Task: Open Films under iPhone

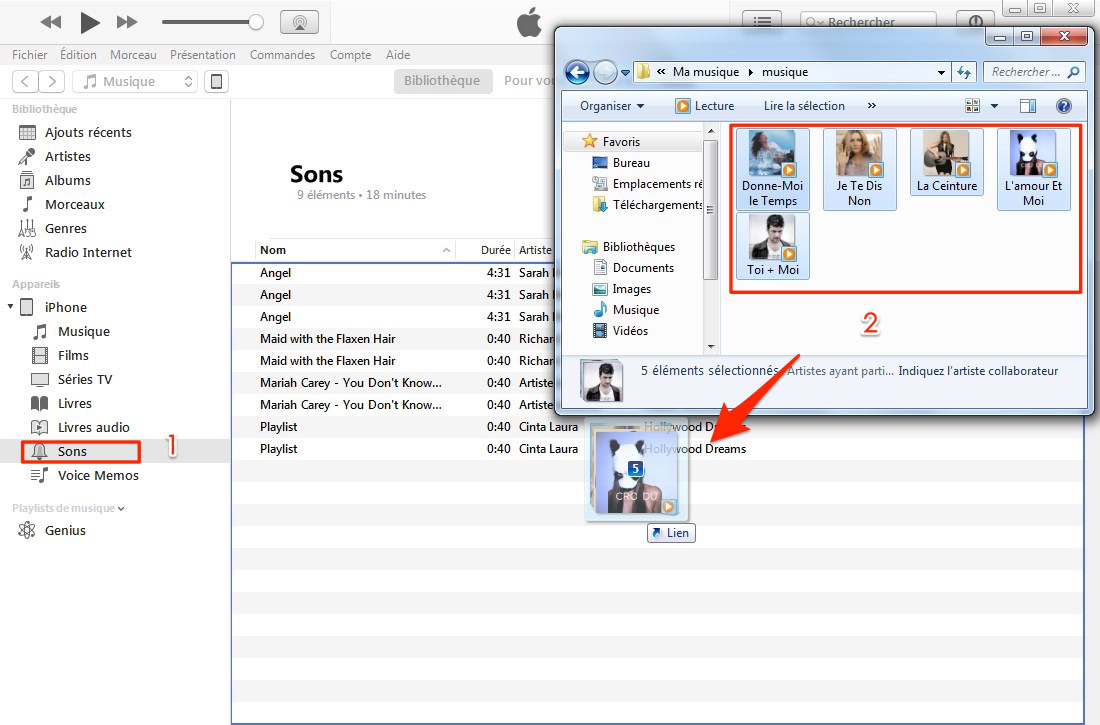Action: (x=73, y=355)
